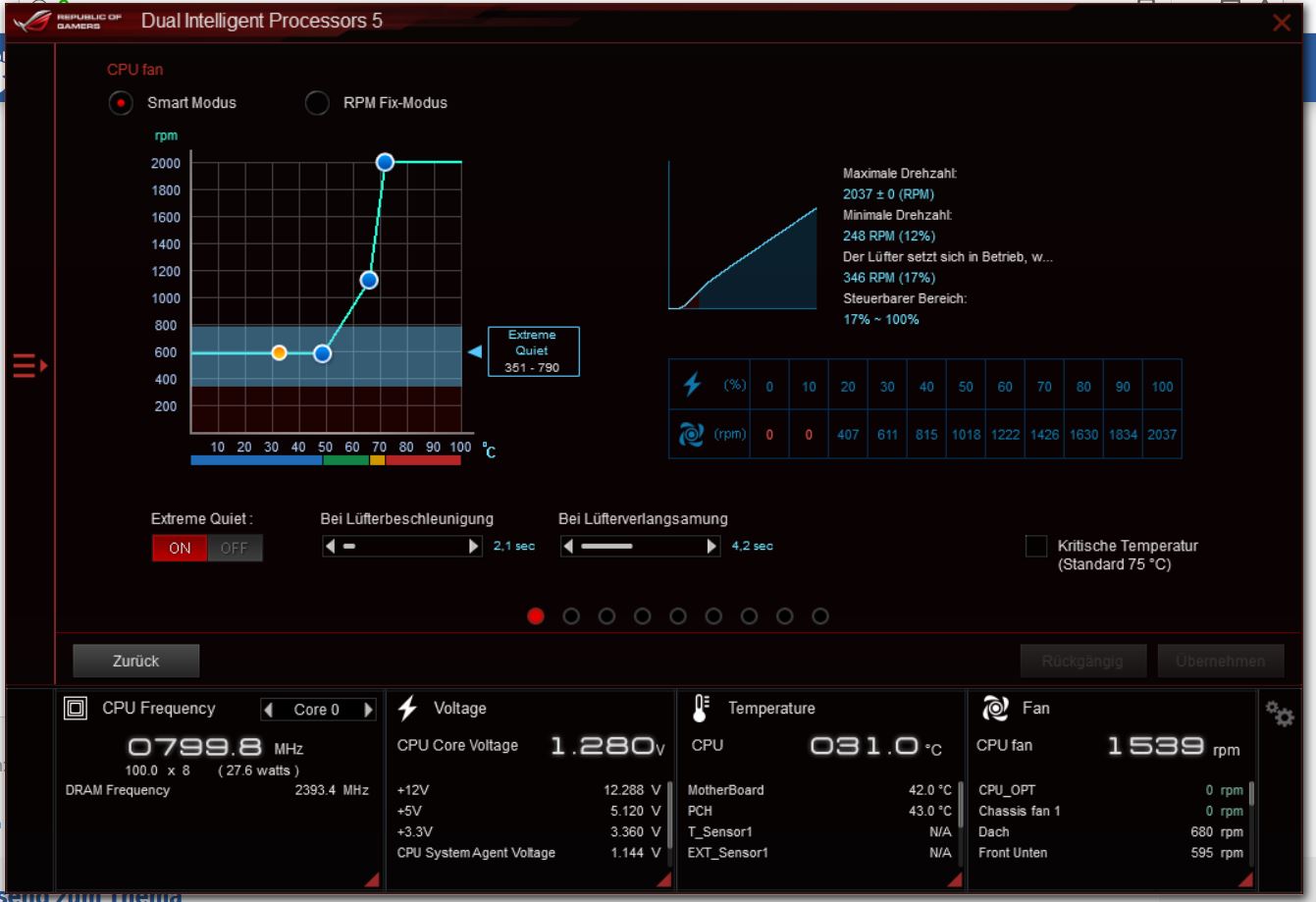This screenshot has width=1316, height=902.
Task: Click the 2037 ± 0 (RPM) maximum speed value
Action: click(x=888, y=194)
